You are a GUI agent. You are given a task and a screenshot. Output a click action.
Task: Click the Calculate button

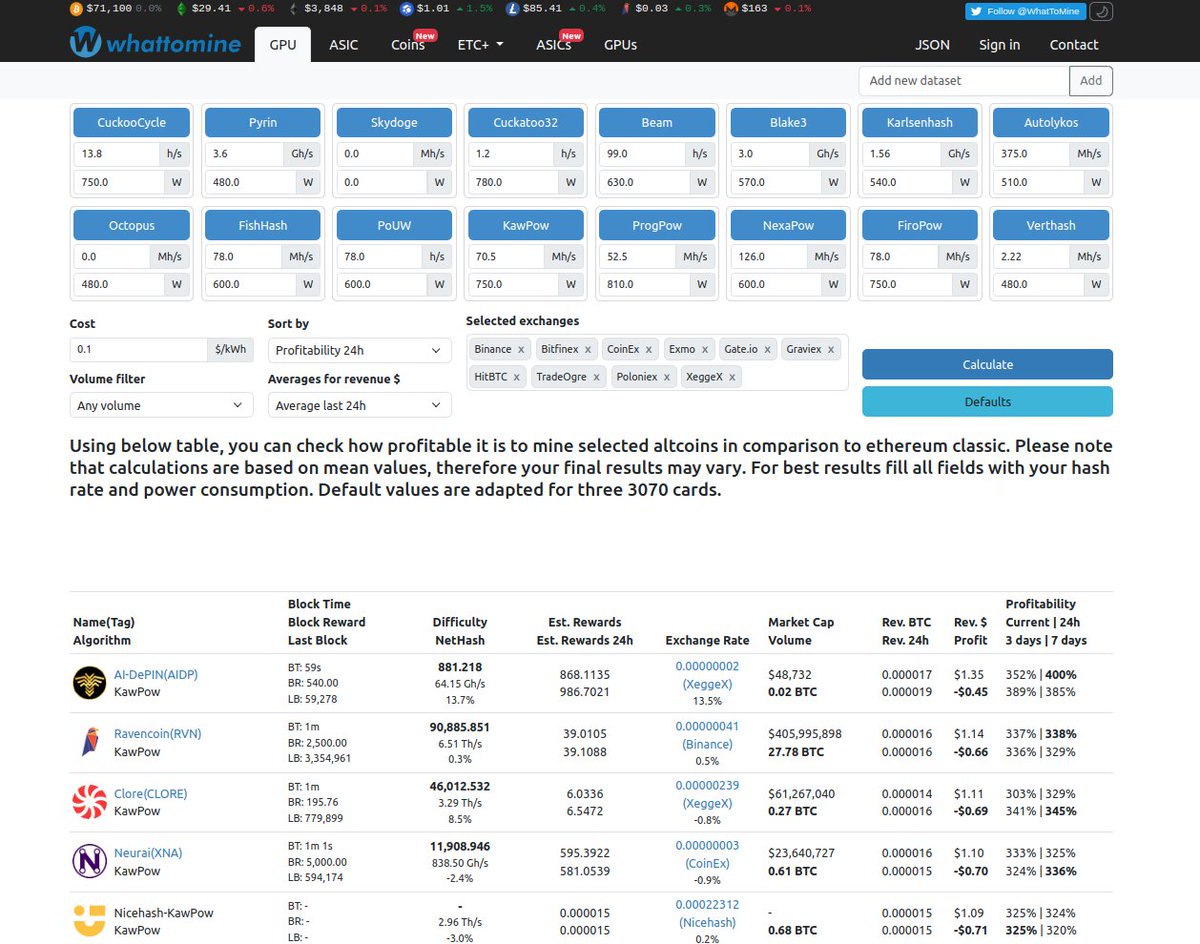[x=987, y=364]
